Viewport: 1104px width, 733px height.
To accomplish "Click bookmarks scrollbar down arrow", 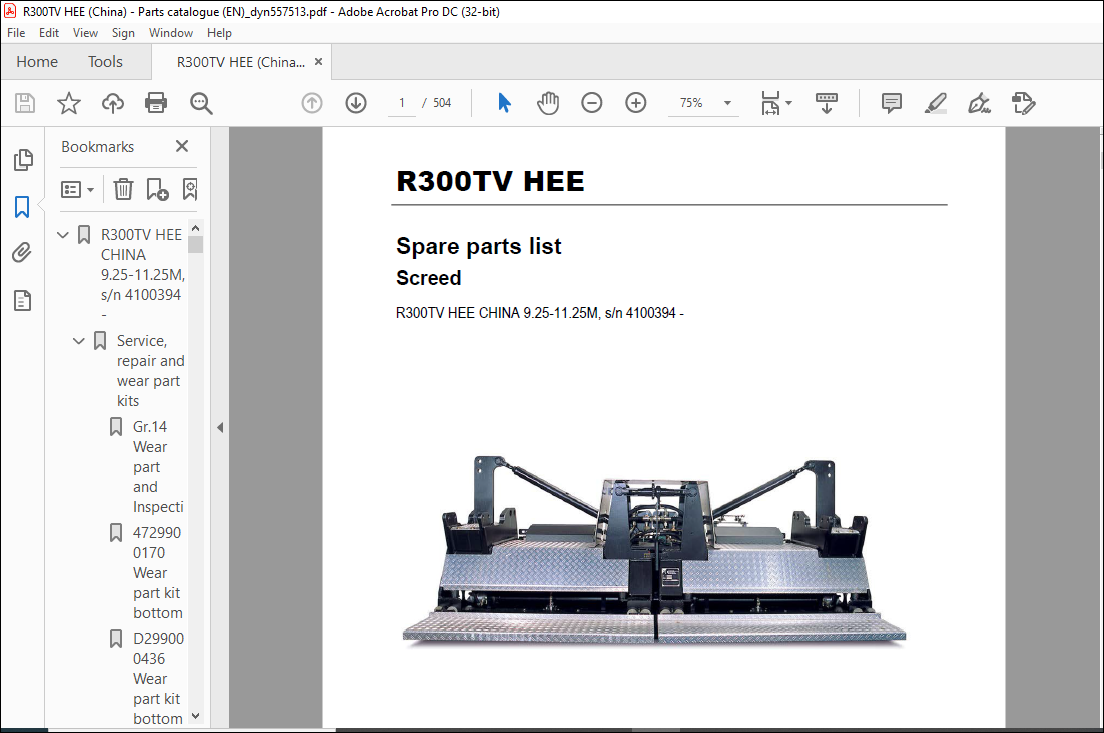I will pyautogui.click(x=196, y=716).
